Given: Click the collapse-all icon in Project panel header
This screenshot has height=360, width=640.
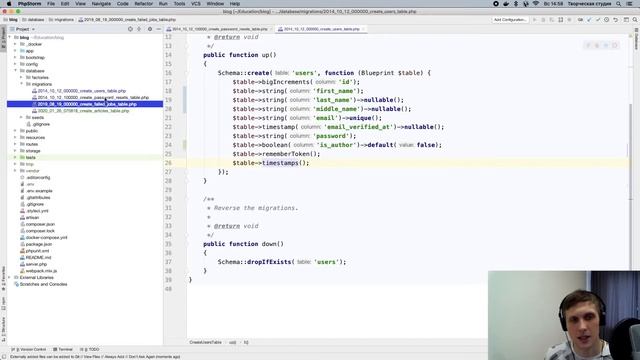Looking at the screenshot, I should pos(139,29).
